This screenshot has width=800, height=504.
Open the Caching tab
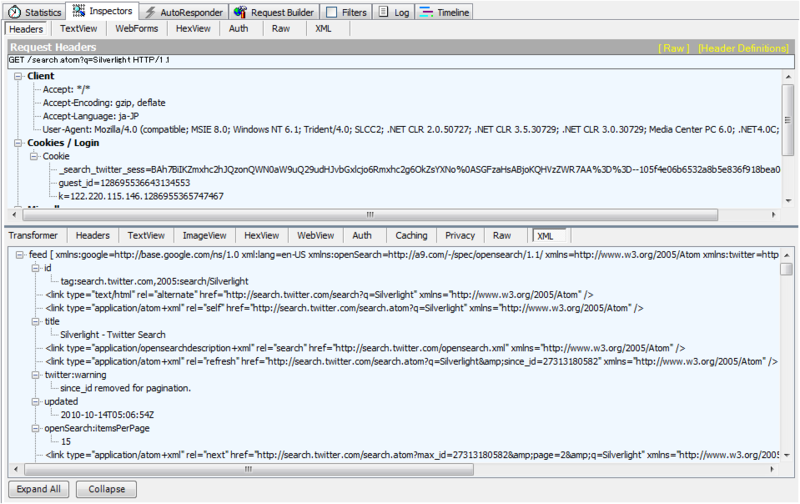pyautogui.click(x=411, y=235)
